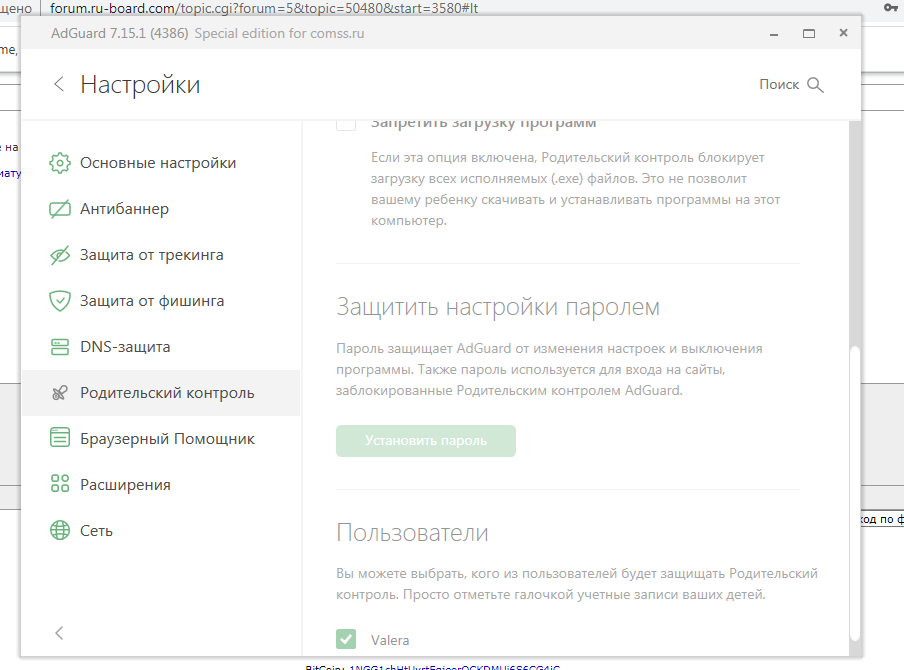The width and height of the screenshot is (904, 670).
Task: Select Родительский контроль in the sidebar
Action: pos(160,393)
